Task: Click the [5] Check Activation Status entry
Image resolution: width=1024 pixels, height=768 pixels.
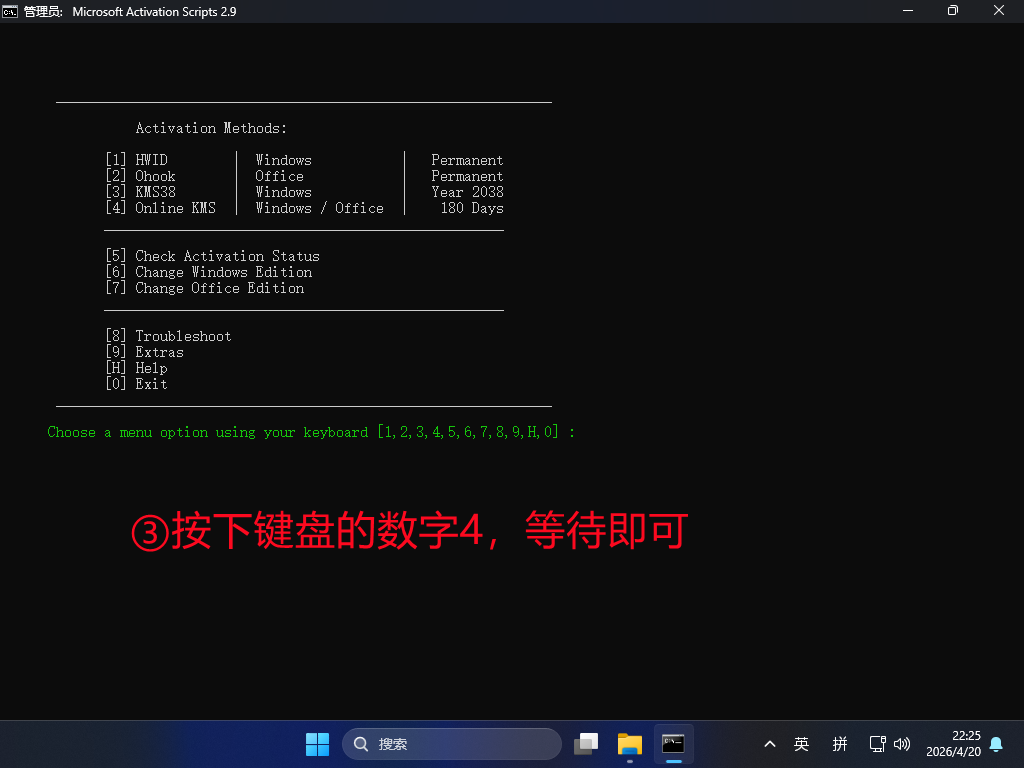Action: click(x=212, y=256)
